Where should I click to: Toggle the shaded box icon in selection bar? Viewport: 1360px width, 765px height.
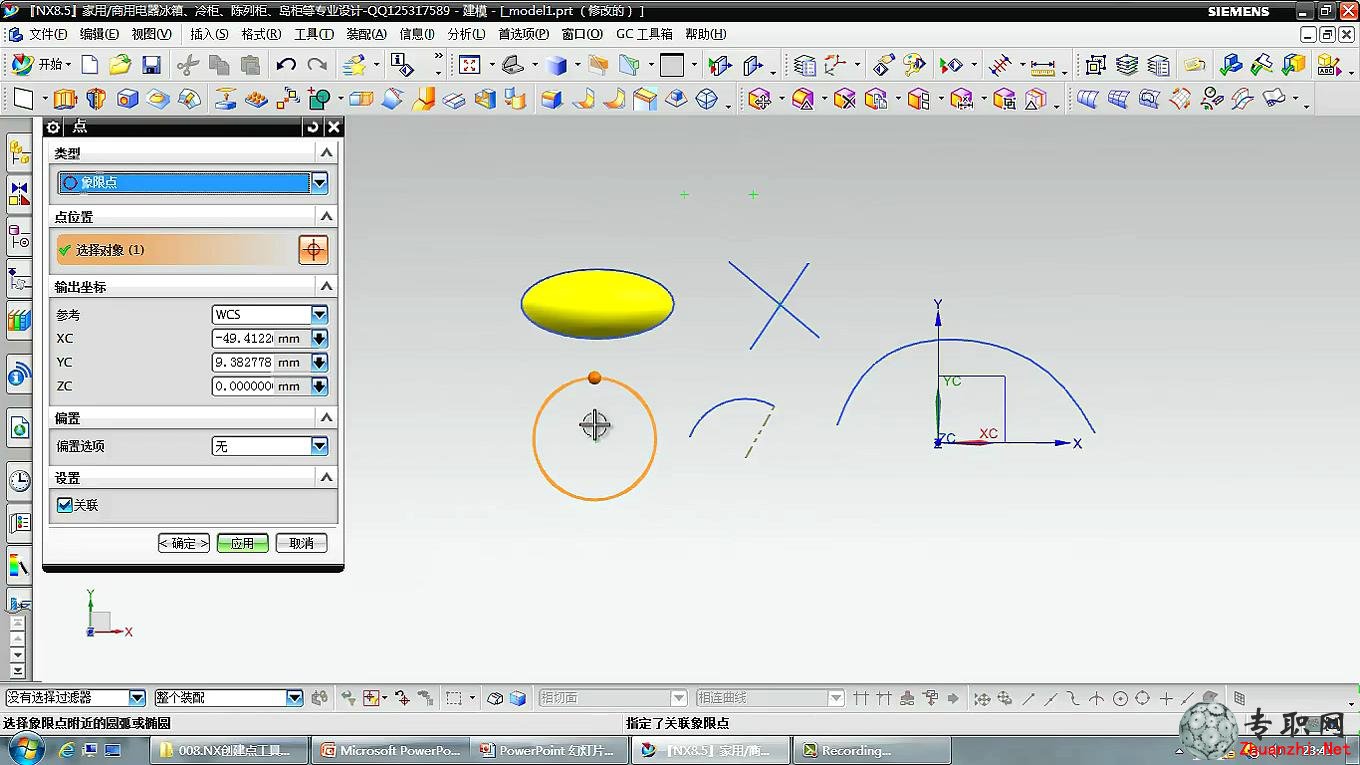[518, 698]
